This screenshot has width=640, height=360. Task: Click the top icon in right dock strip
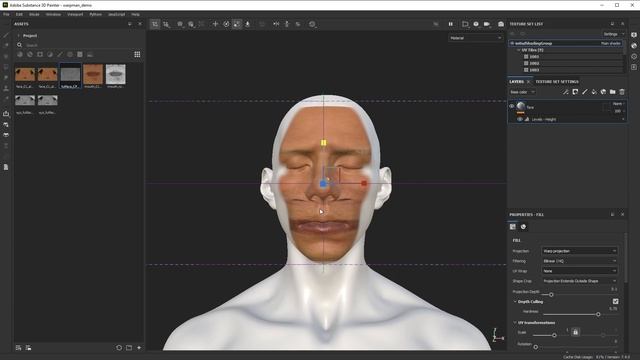click(634, 35)
